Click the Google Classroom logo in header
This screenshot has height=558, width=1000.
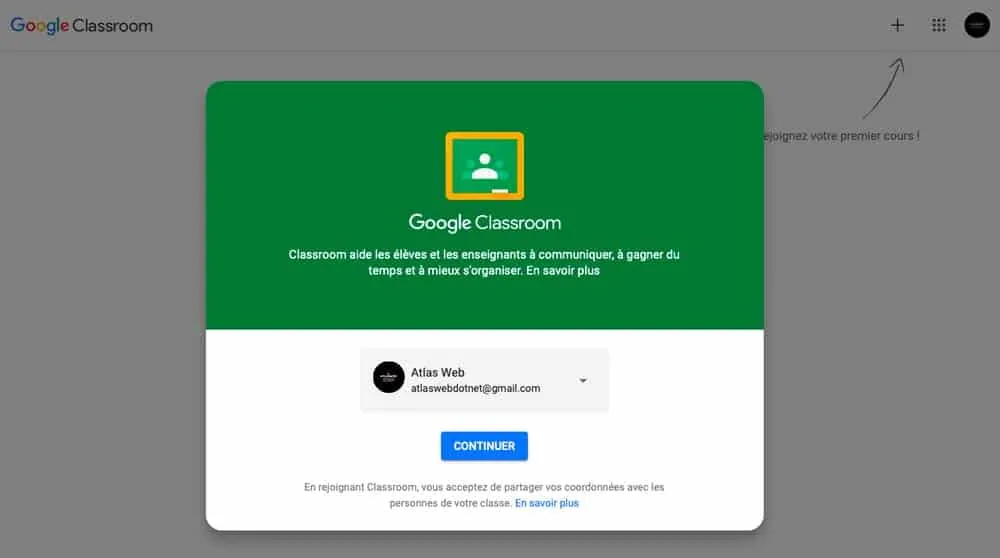click(x=82, y=26)
